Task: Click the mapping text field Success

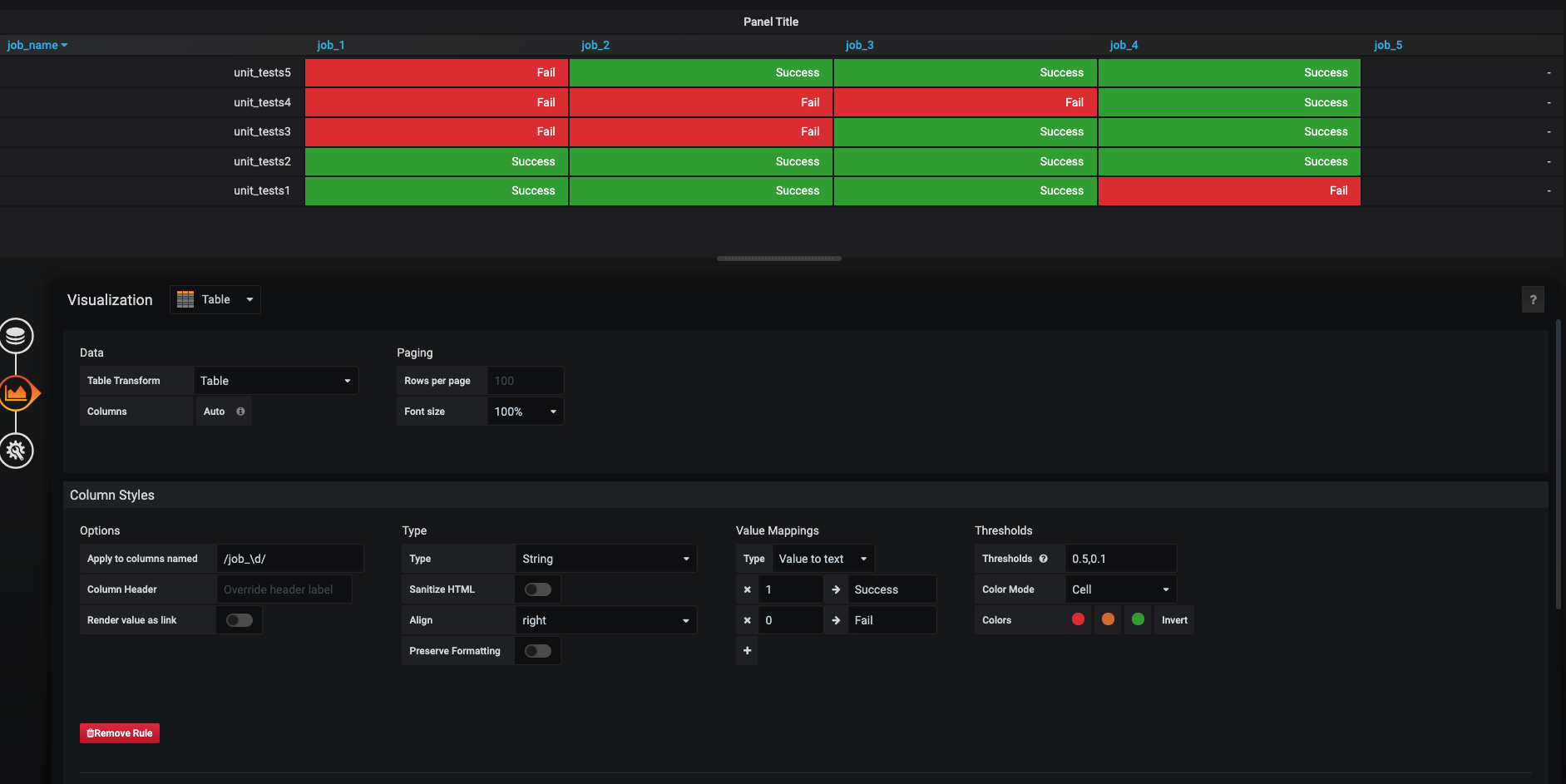Action: [x=892, y=589]
